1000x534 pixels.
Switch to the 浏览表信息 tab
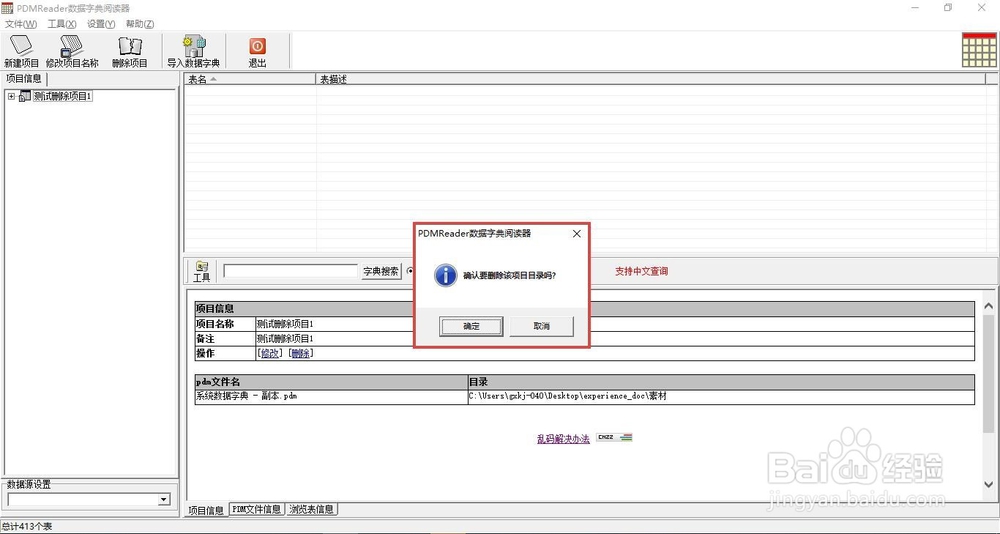[311, 509]
